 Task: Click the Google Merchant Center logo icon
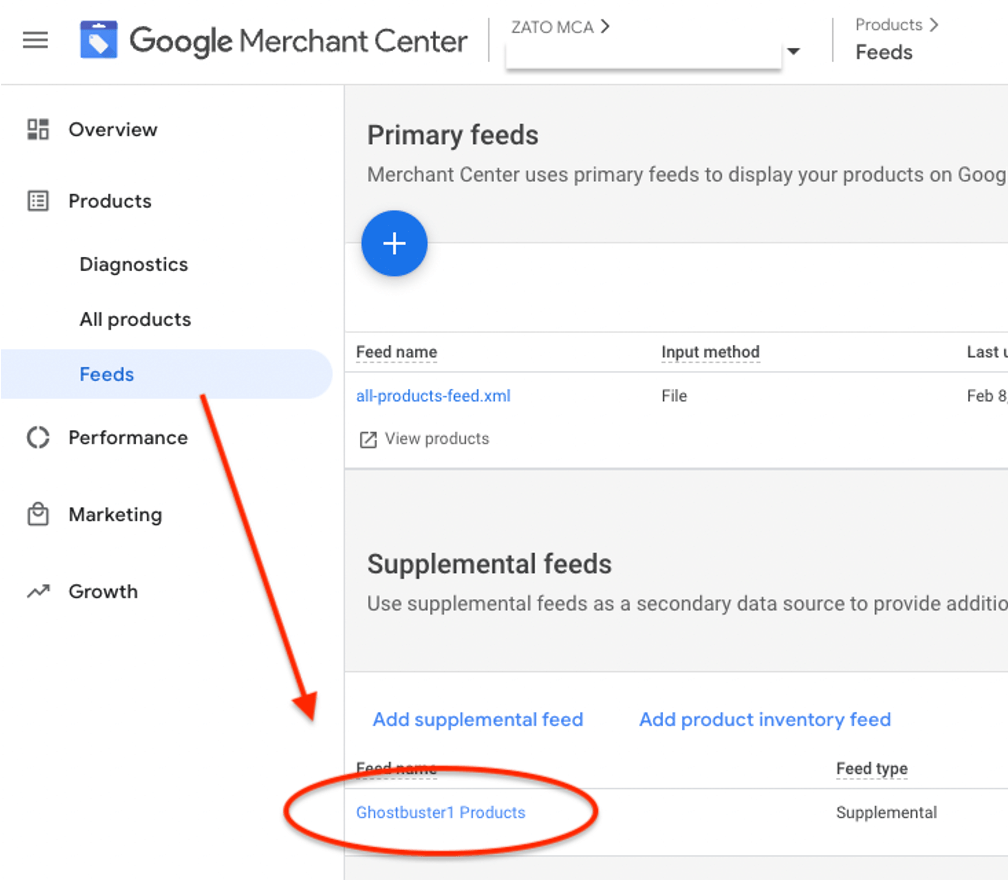(x=98, y=40)
